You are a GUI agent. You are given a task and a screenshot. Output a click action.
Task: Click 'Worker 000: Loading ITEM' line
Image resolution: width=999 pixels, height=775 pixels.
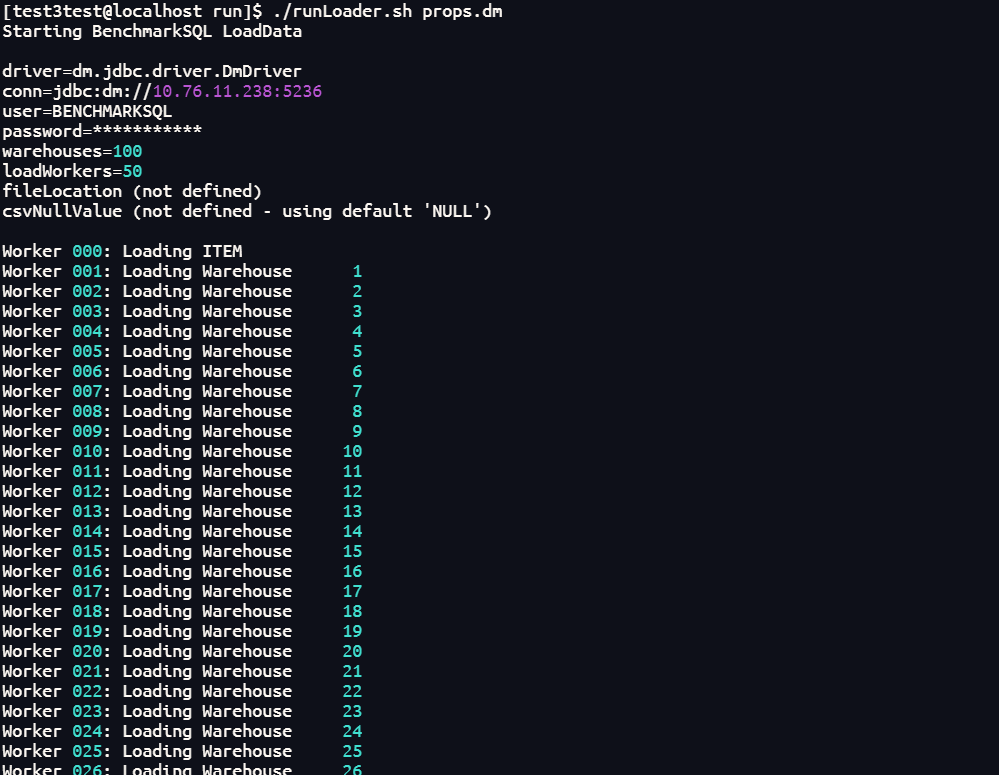pos(122,251)
